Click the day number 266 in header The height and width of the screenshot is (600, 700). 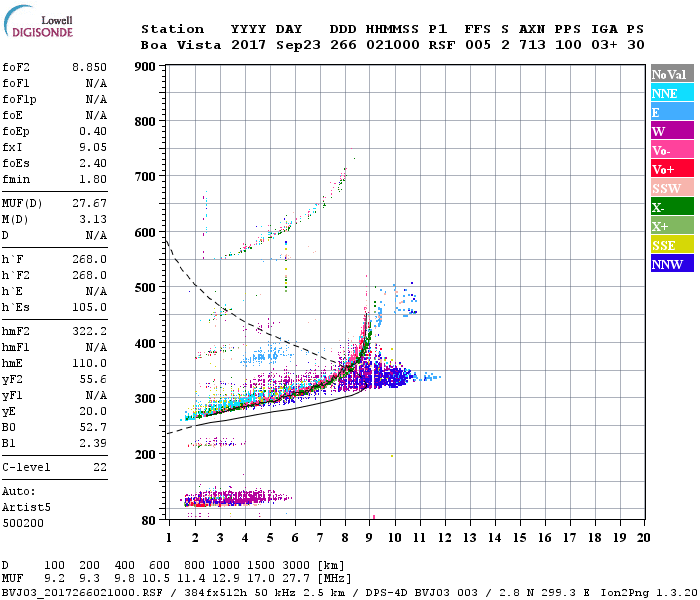coord(343,45)
